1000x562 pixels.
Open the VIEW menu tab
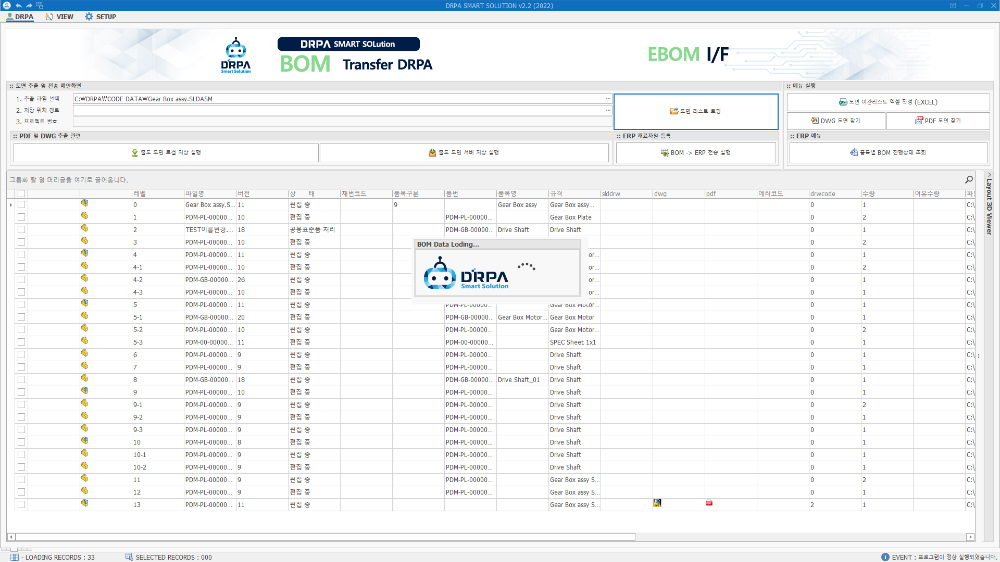coord(59,17)
